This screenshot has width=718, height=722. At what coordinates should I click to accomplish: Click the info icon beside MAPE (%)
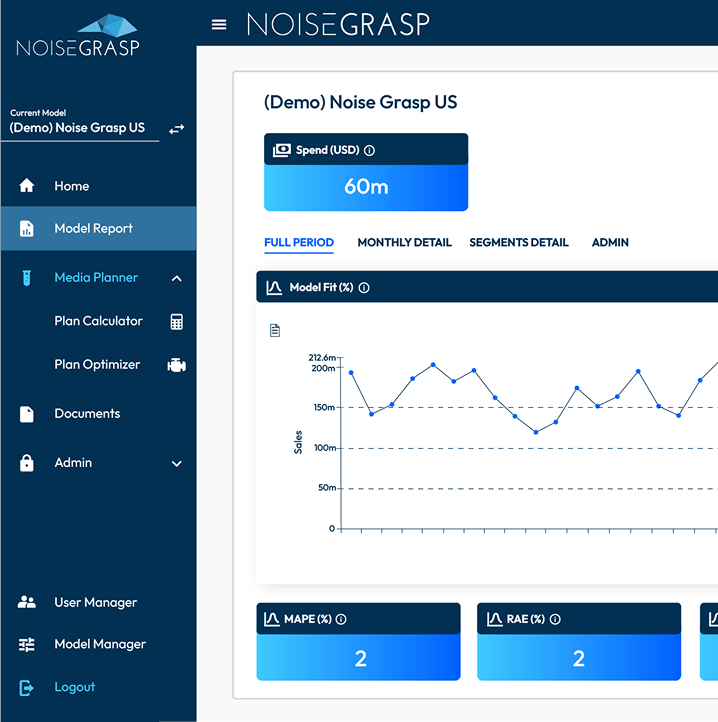[341, 620]
